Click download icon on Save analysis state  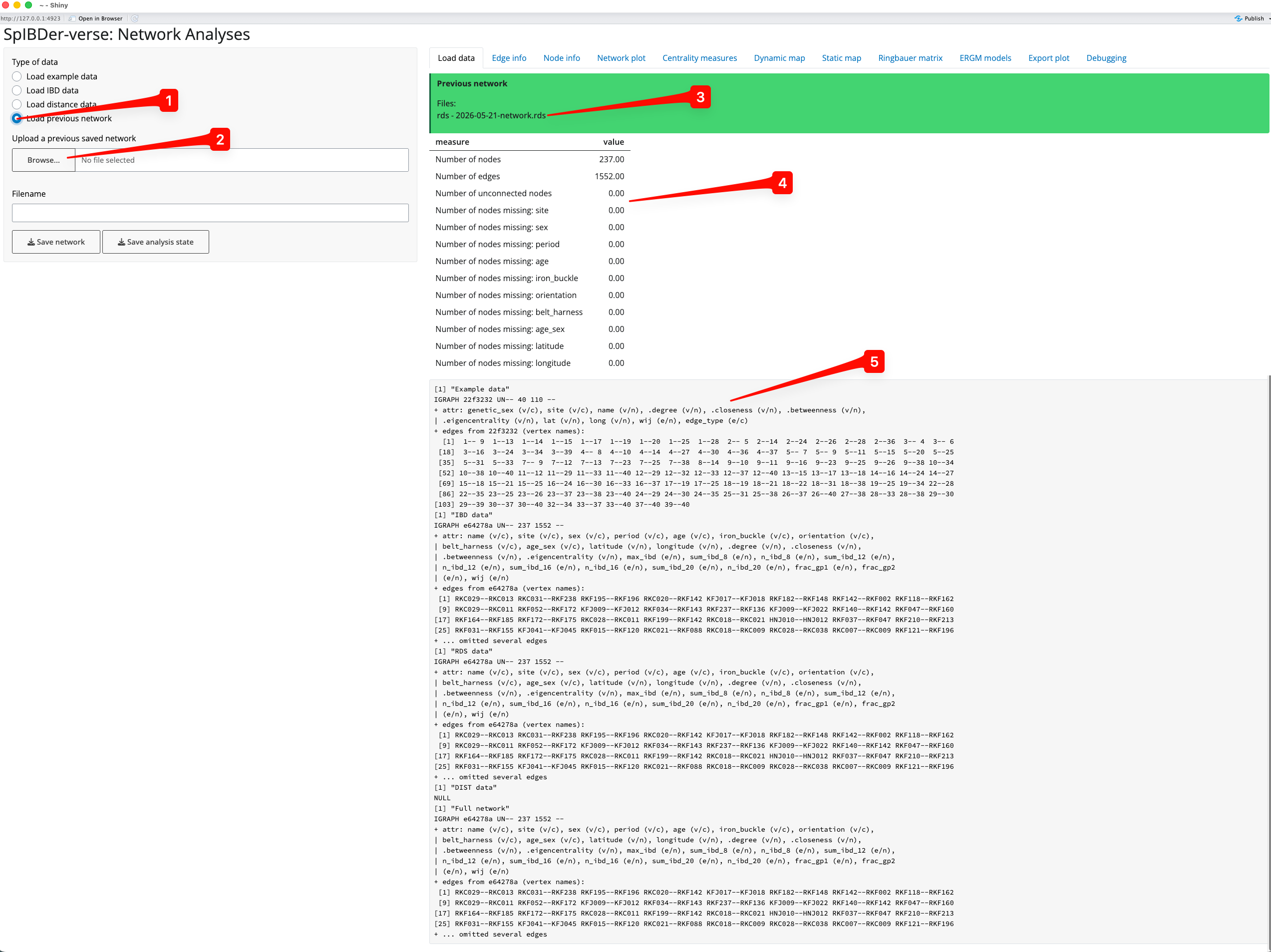click(121, 242)
